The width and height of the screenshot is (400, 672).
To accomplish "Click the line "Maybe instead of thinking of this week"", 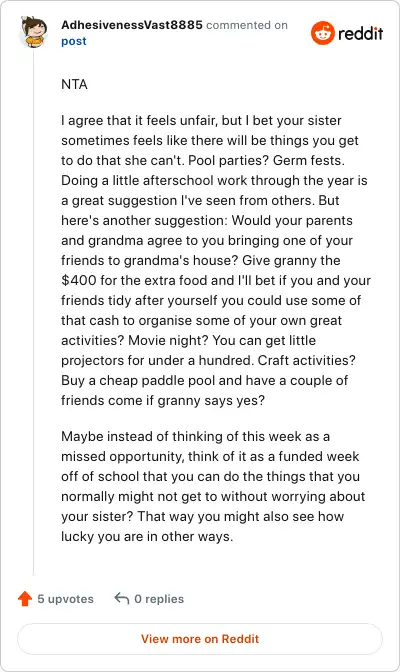I will click(195, 436).
